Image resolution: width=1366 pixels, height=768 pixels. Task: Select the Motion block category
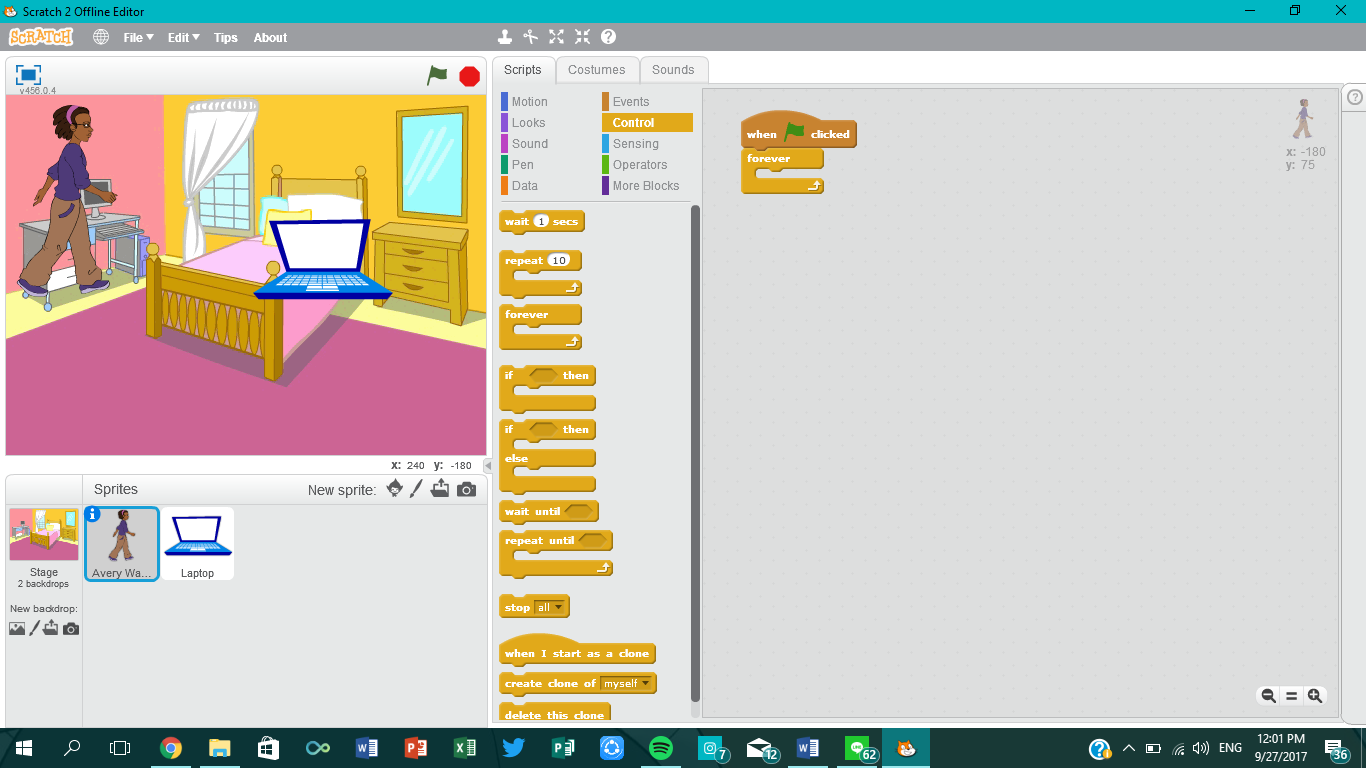coord(529,101)
